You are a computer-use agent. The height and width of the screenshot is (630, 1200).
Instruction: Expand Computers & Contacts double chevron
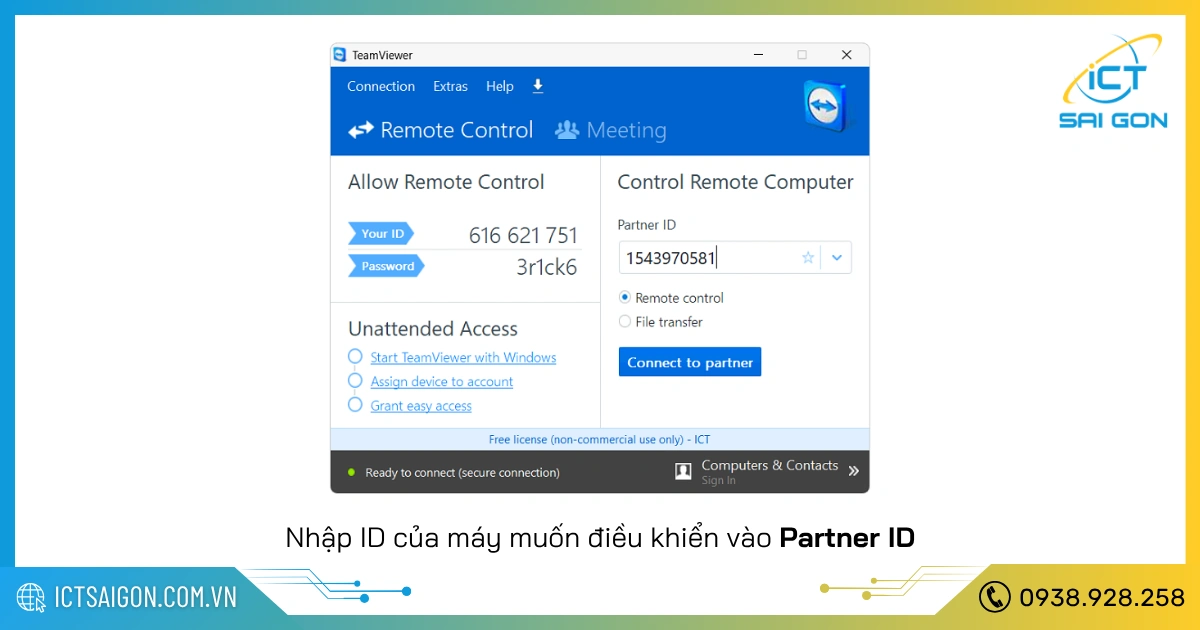click(x=853, y=471)
